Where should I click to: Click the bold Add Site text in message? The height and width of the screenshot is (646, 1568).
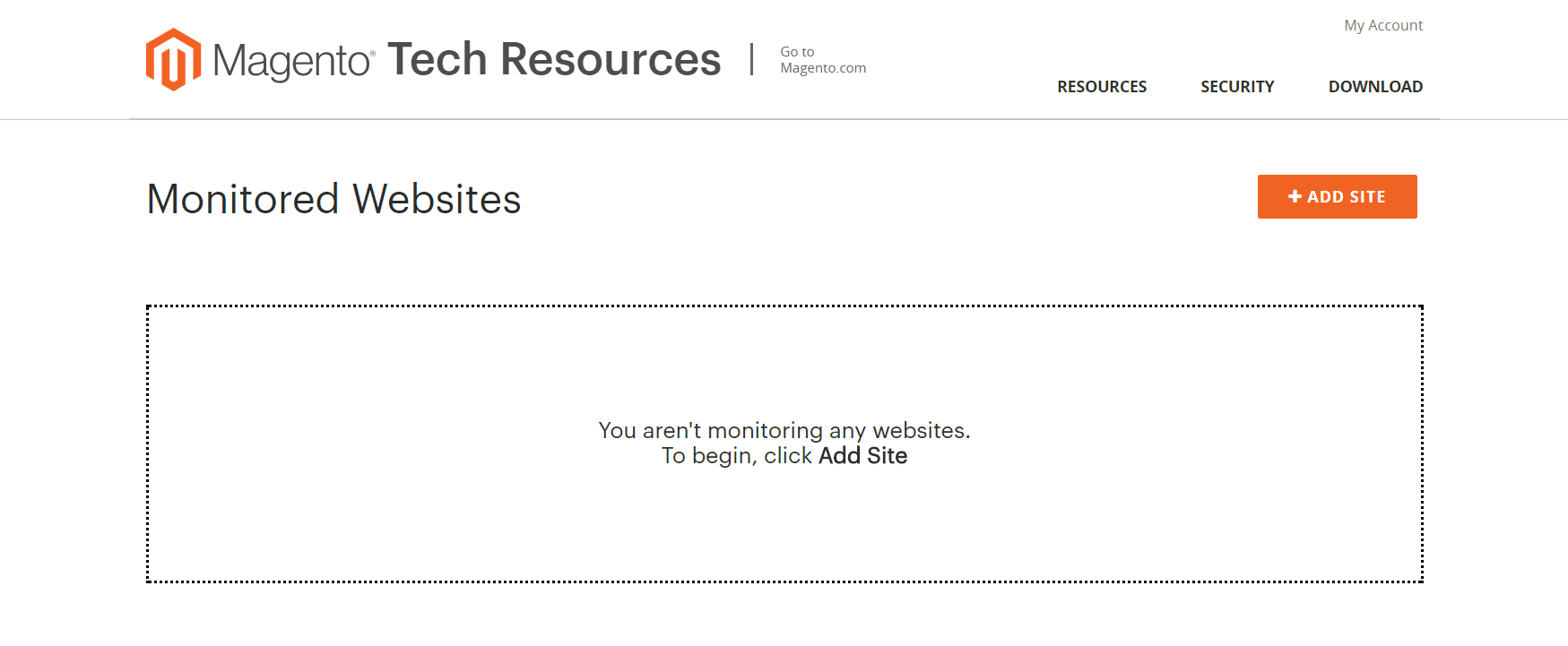[862, 456]
